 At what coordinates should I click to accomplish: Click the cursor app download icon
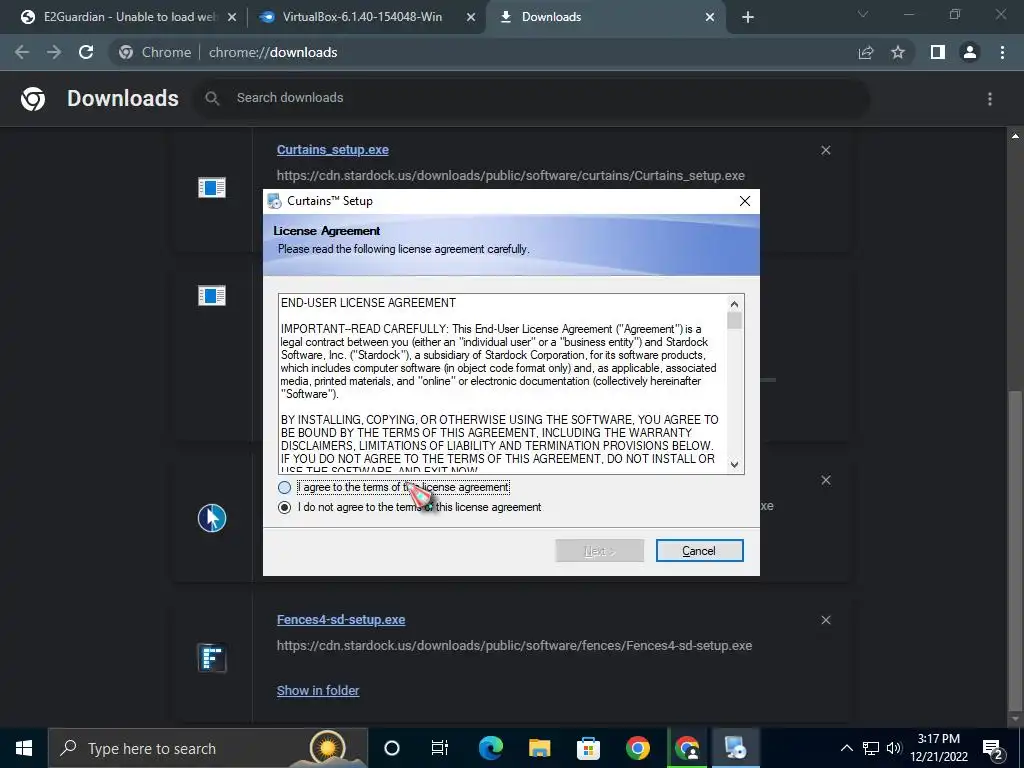click(212, 519)
